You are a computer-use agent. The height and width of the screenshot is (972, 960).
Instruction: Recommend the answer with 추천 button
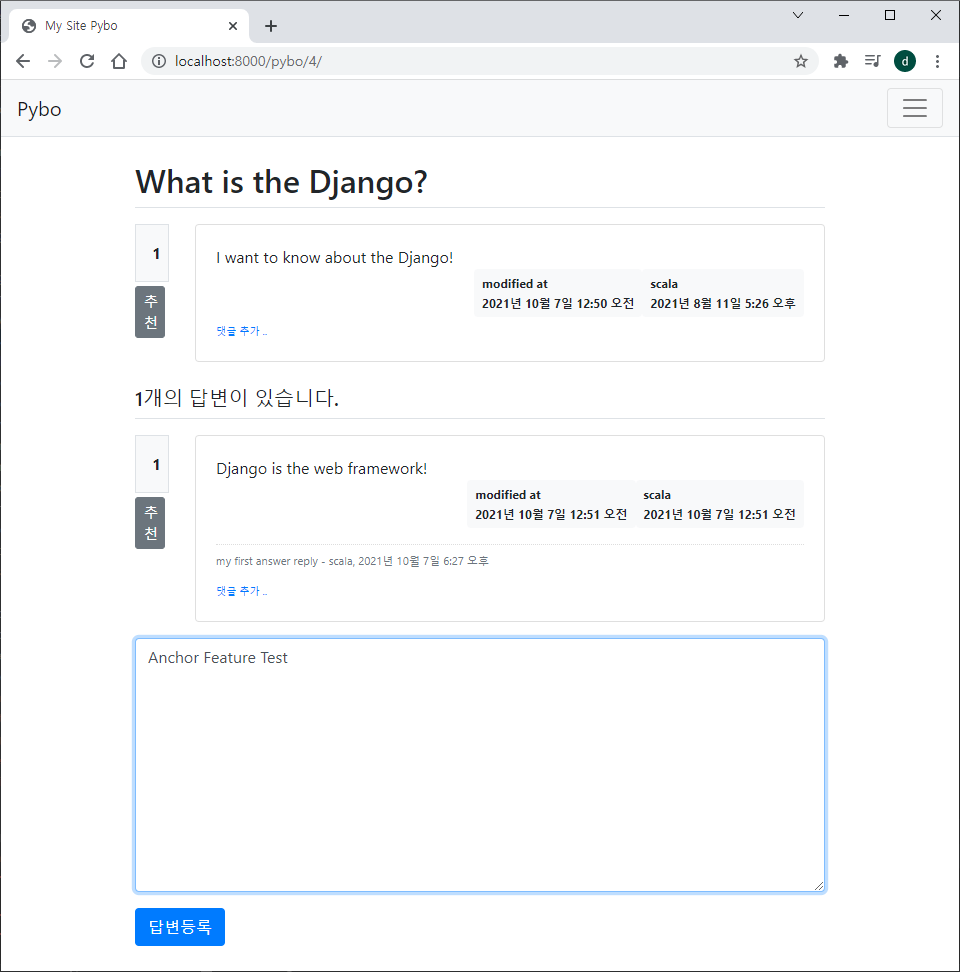150,523
